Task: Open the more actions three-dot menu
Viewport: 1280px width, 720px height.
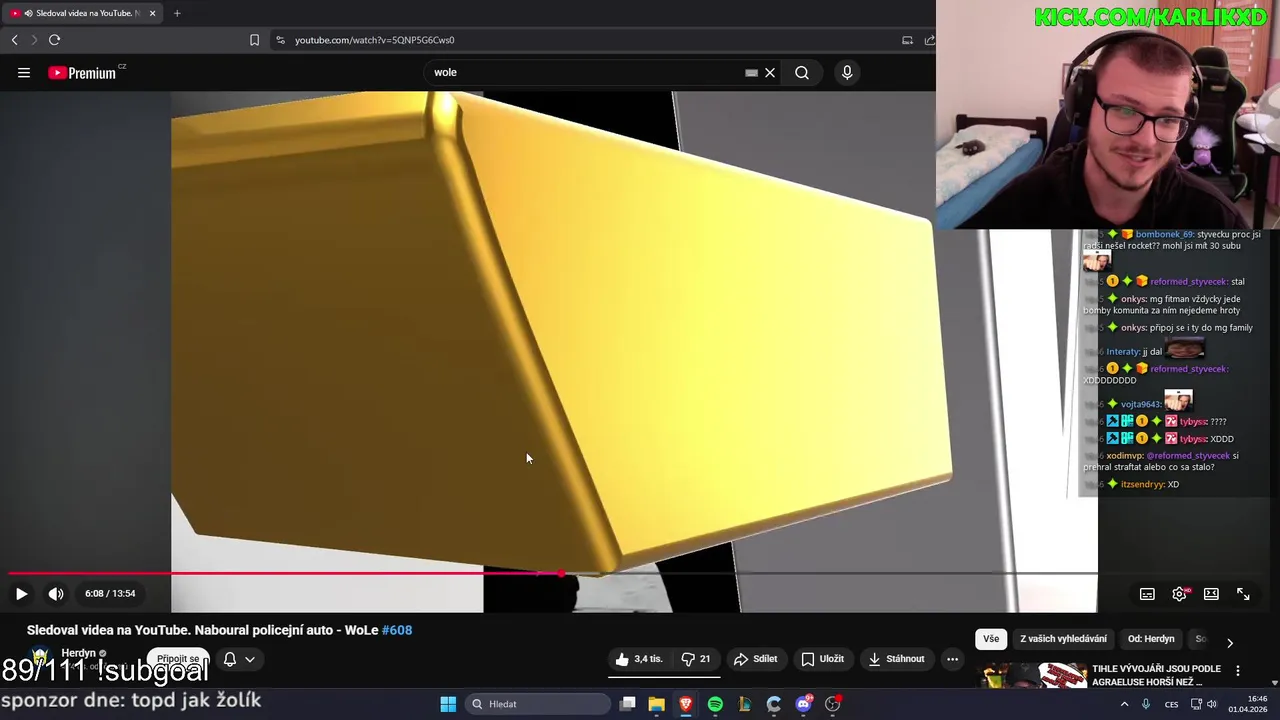Action: coord(952,659)
